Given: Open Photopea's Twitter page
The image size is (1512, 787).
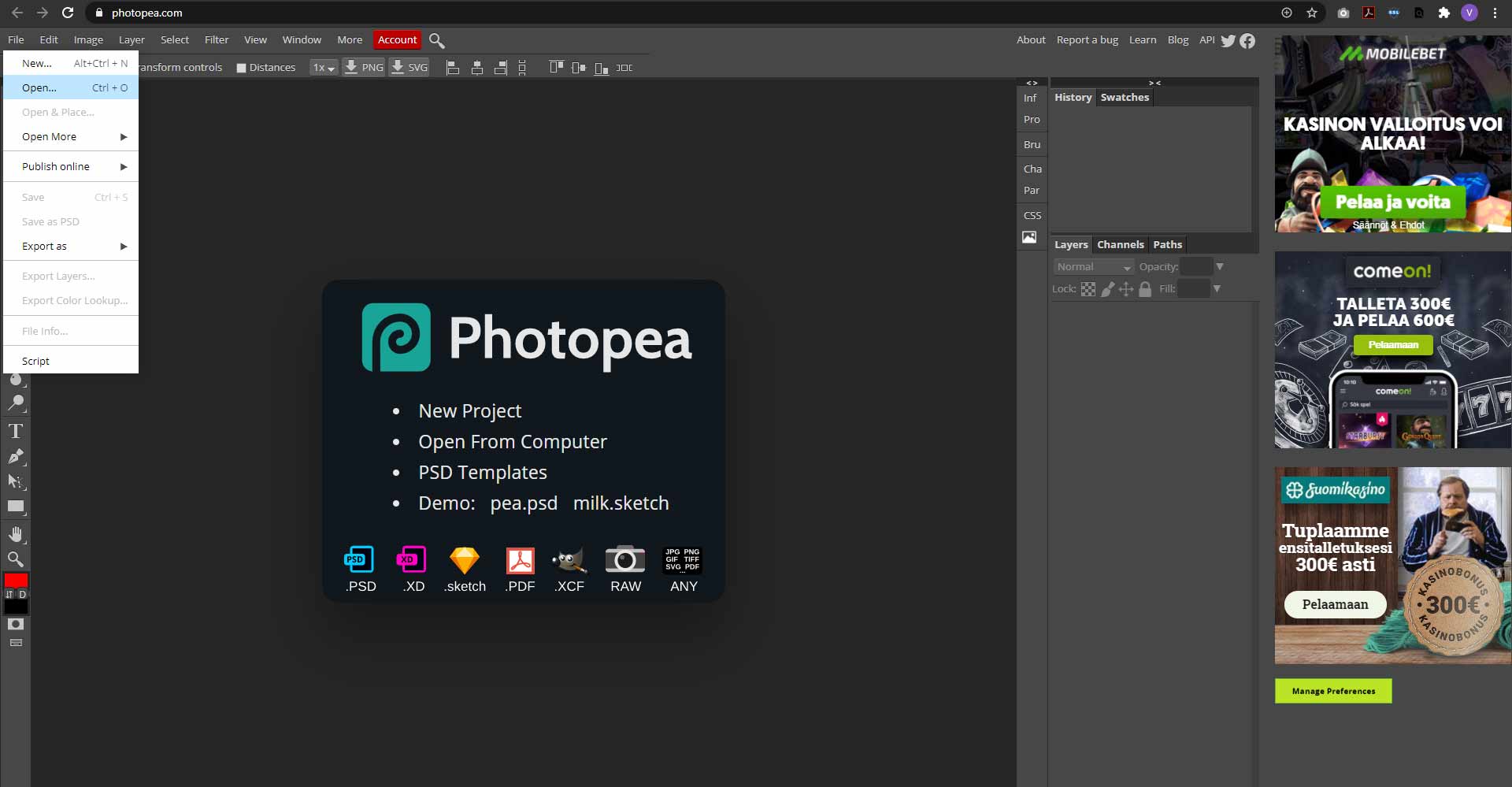Looking at the screenshot, I should point(1228,40).
